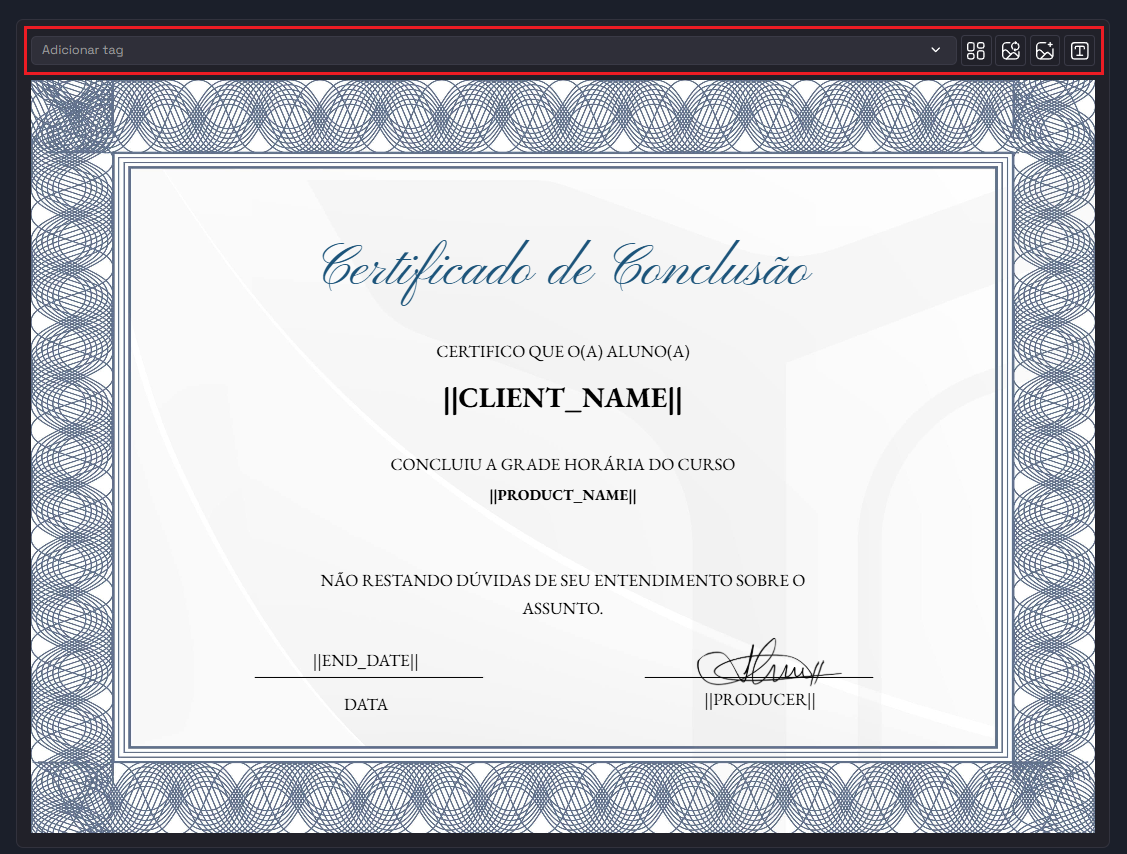Viewport: 1127px width, 854px height.
Task: Expand the Adicionar tag dropdown chevron
Action: click(936, 50)
